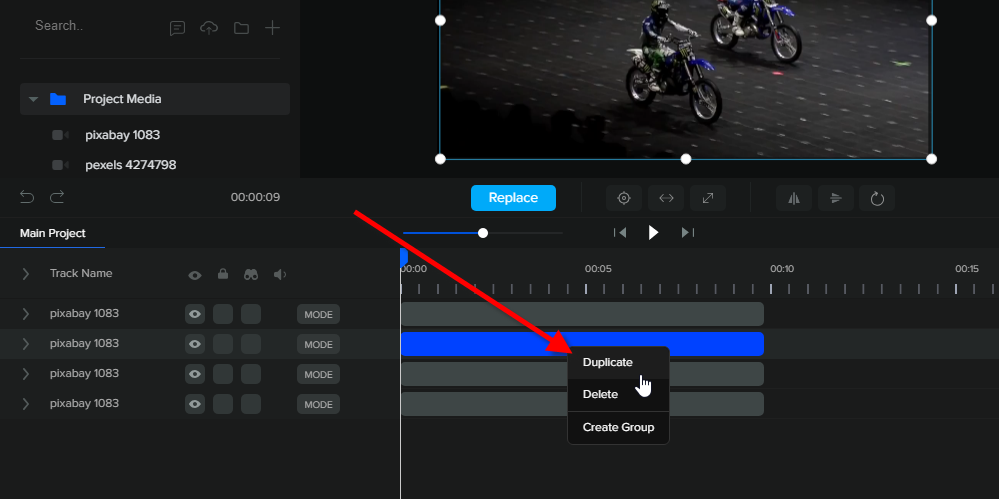Screen dimensions: 999x499
Task: Click the center target icon next to Replace
Action: [x=624, y=198]
